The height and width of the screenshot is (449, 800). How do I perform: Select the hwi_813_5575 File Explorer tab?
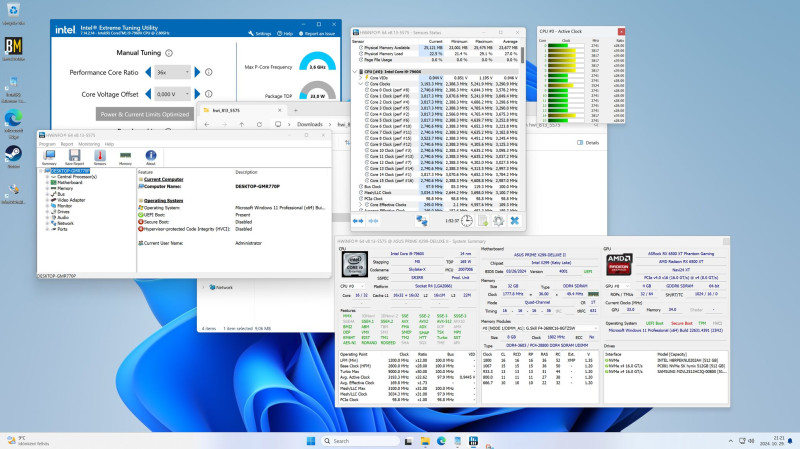click(243, 110)
